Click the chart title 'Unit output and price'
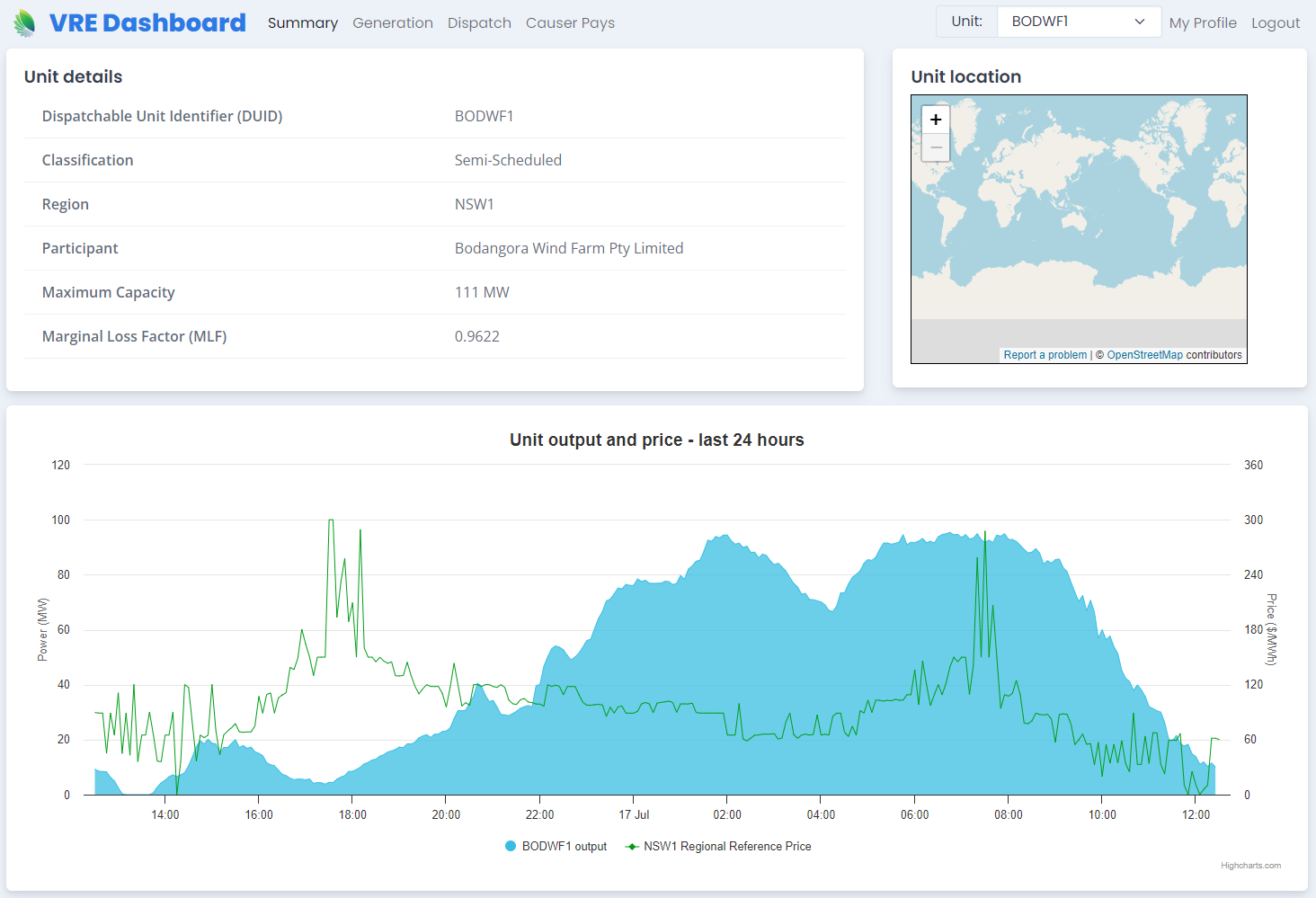Viewport: 1316px width, 898px height. coord(657,440)
